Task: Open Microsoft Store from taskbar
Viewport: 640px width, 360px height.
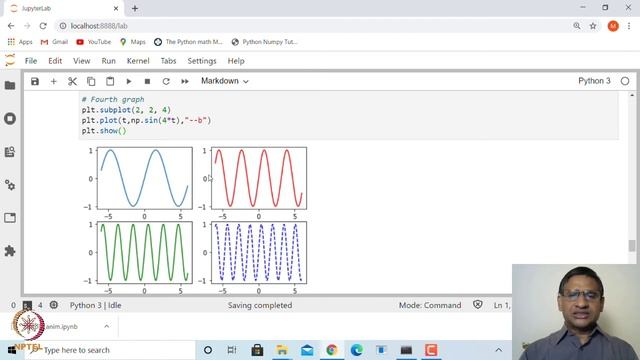Action: click(x=257, y=350)
